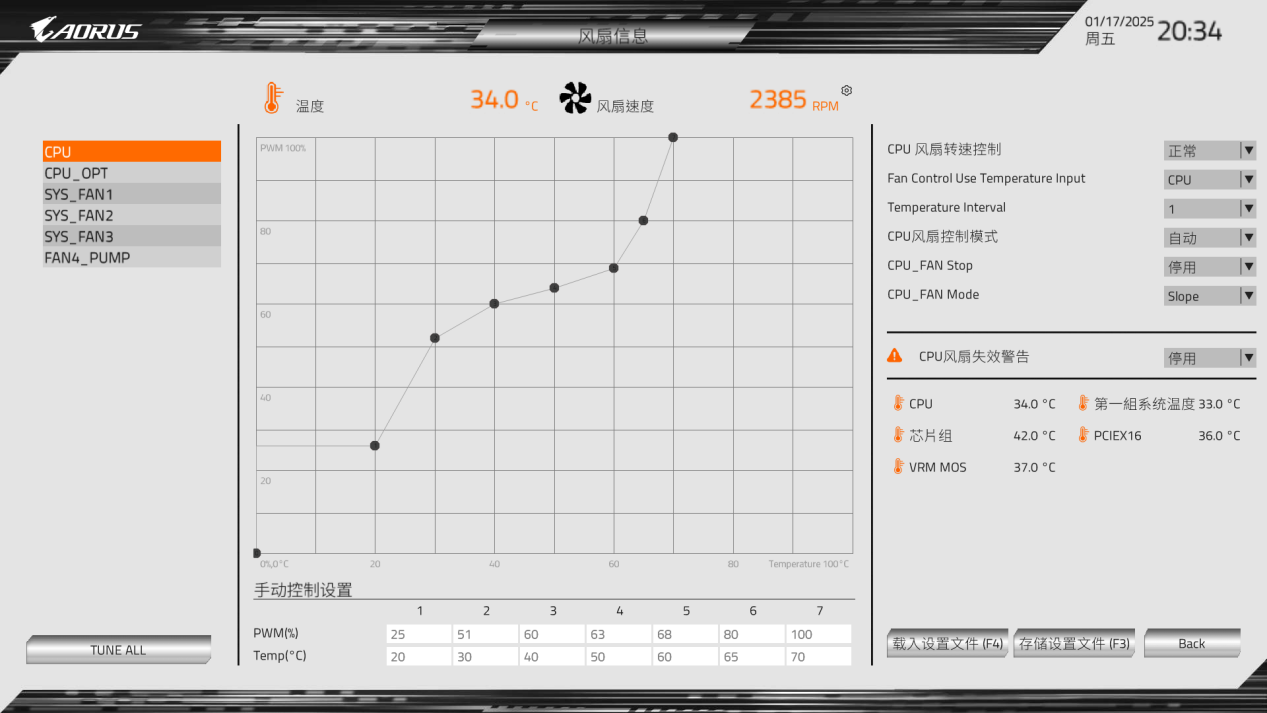Screen dimensions: 1267x713
Task: Click the AORUS logo in the top-left
Action: (86, 30)
